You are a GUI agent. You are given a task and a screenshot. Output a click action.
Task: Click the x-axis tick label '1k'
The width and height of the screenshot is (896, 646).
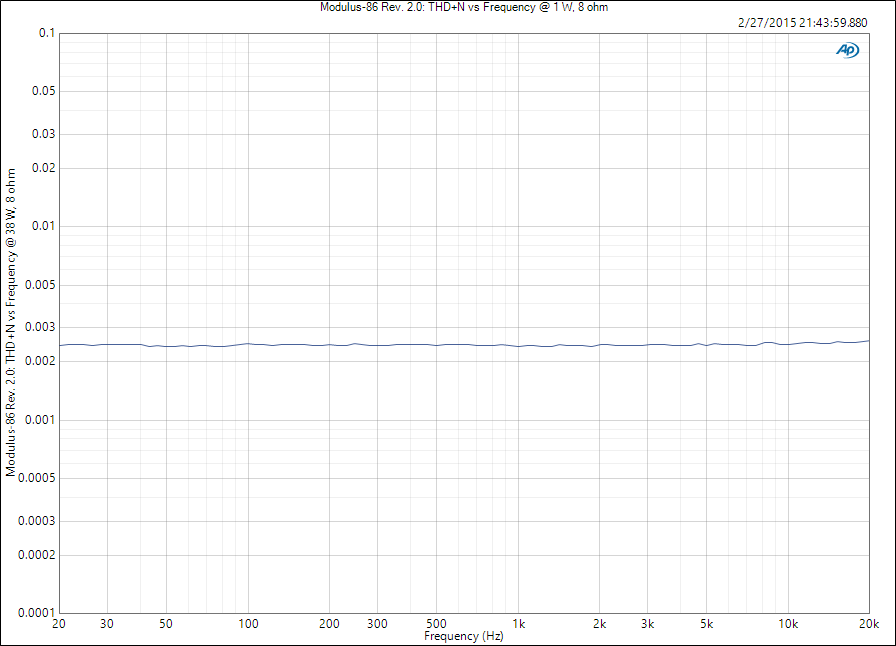click(x=518, y=624)
